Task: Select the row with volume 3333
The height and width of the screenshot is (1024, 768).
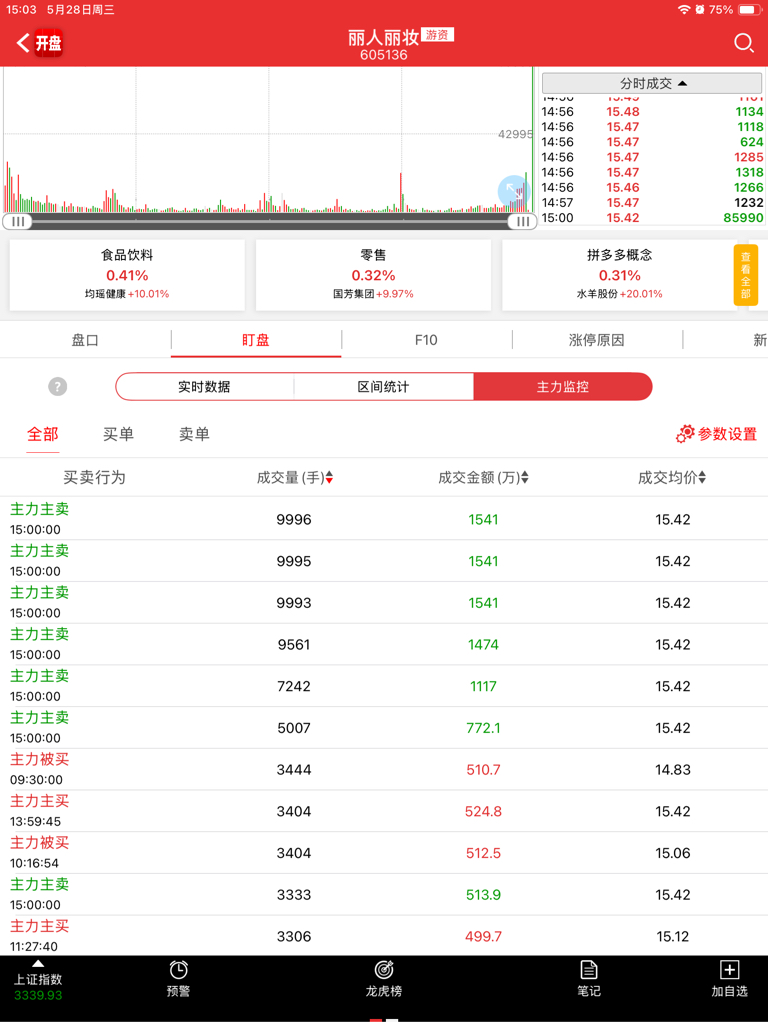Action: click(384, 895)
